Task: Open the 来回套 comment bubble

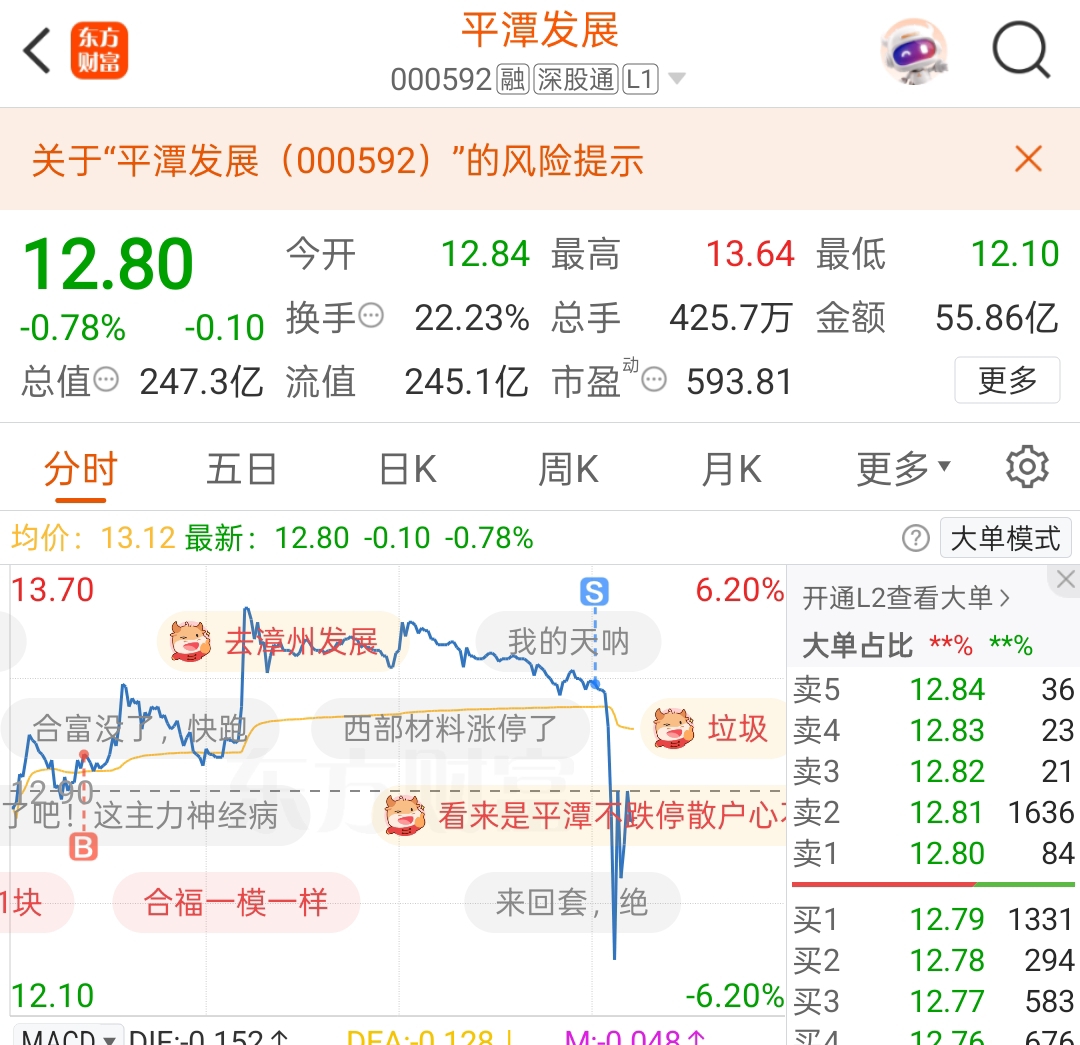Action: 572,902
